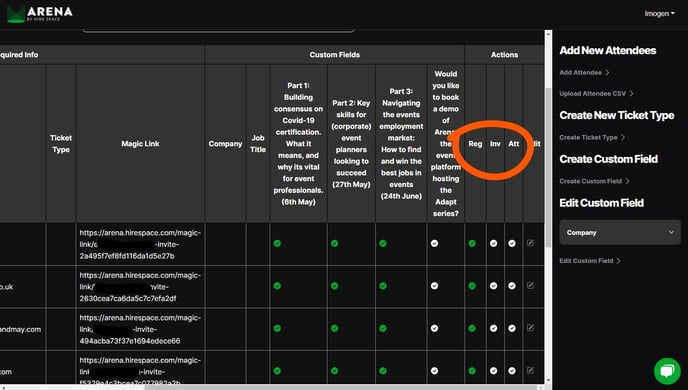688x390 pixels.
Task: Click magic link ending 2a495f7ef8fd116da1d5e27b
Action: click(x=140, y=244)
